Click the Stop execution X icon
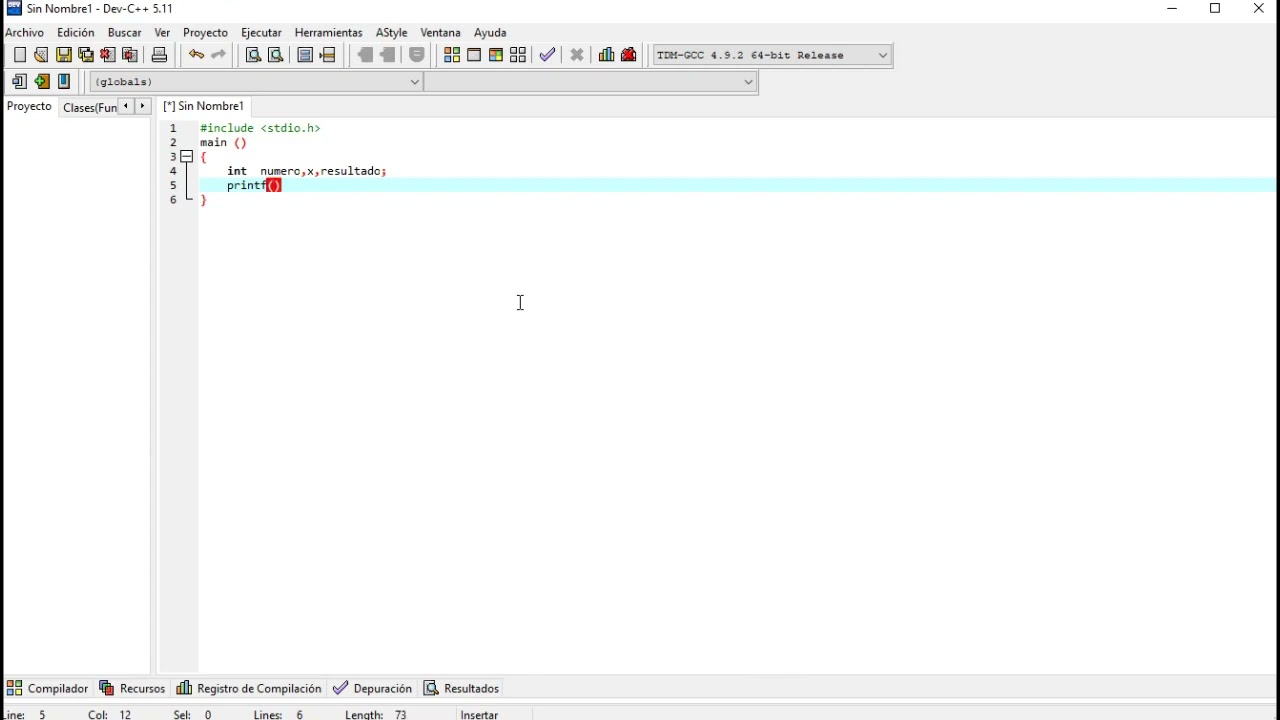 (x=577, y=55)
